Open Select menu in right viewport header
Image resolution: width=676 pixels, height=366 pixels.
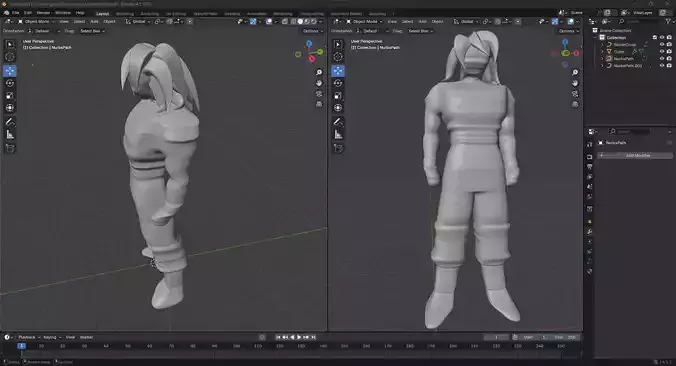pyautogui.click(x=407, y=22)
